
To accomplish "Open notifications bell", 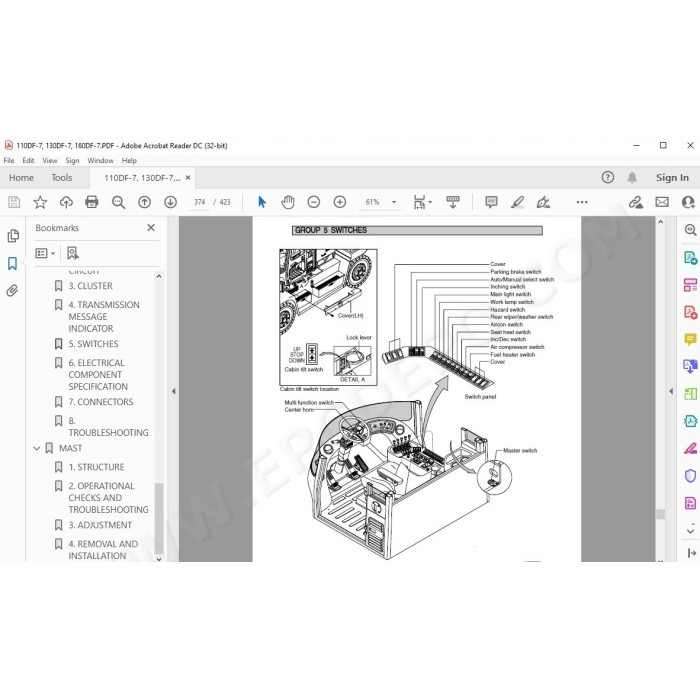I will point(632,177).
